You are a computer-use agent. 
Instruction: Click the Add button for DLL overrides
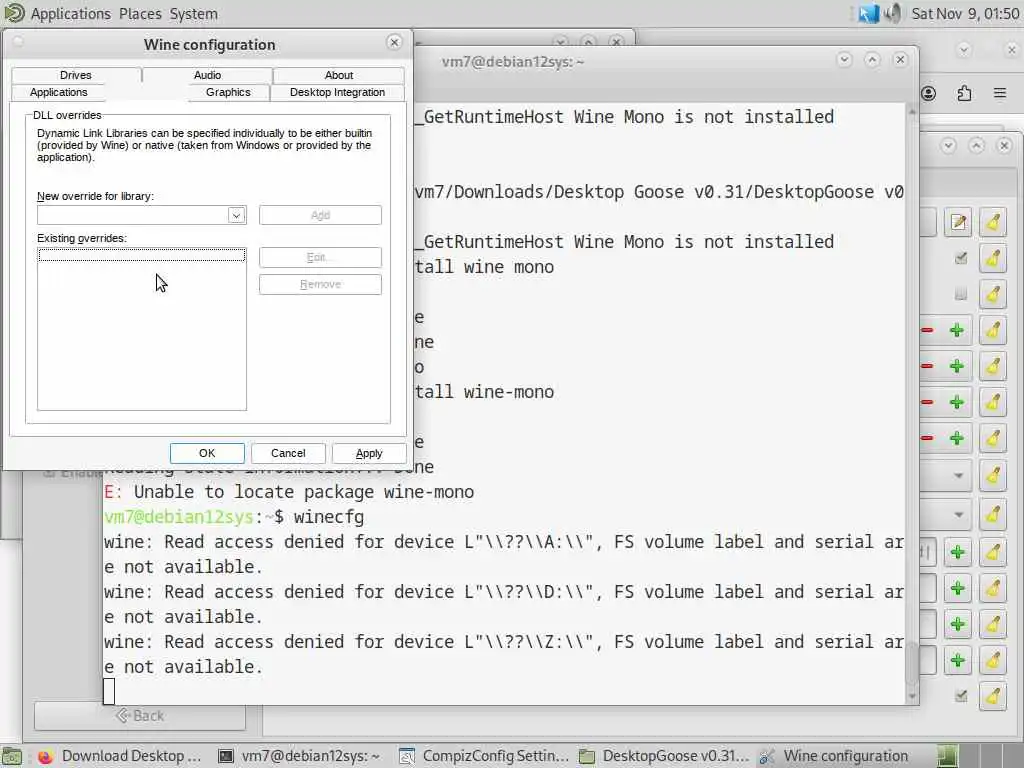(x=320, y=215)
